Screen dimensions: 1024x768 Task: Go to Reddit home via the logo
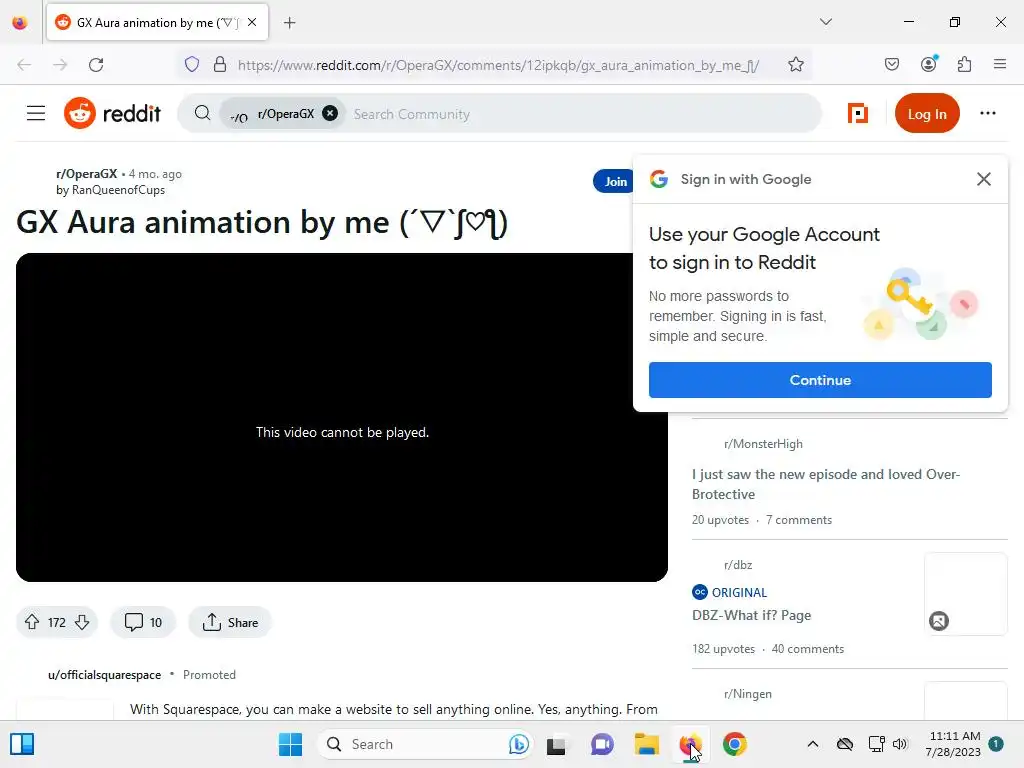pos(112,114)
